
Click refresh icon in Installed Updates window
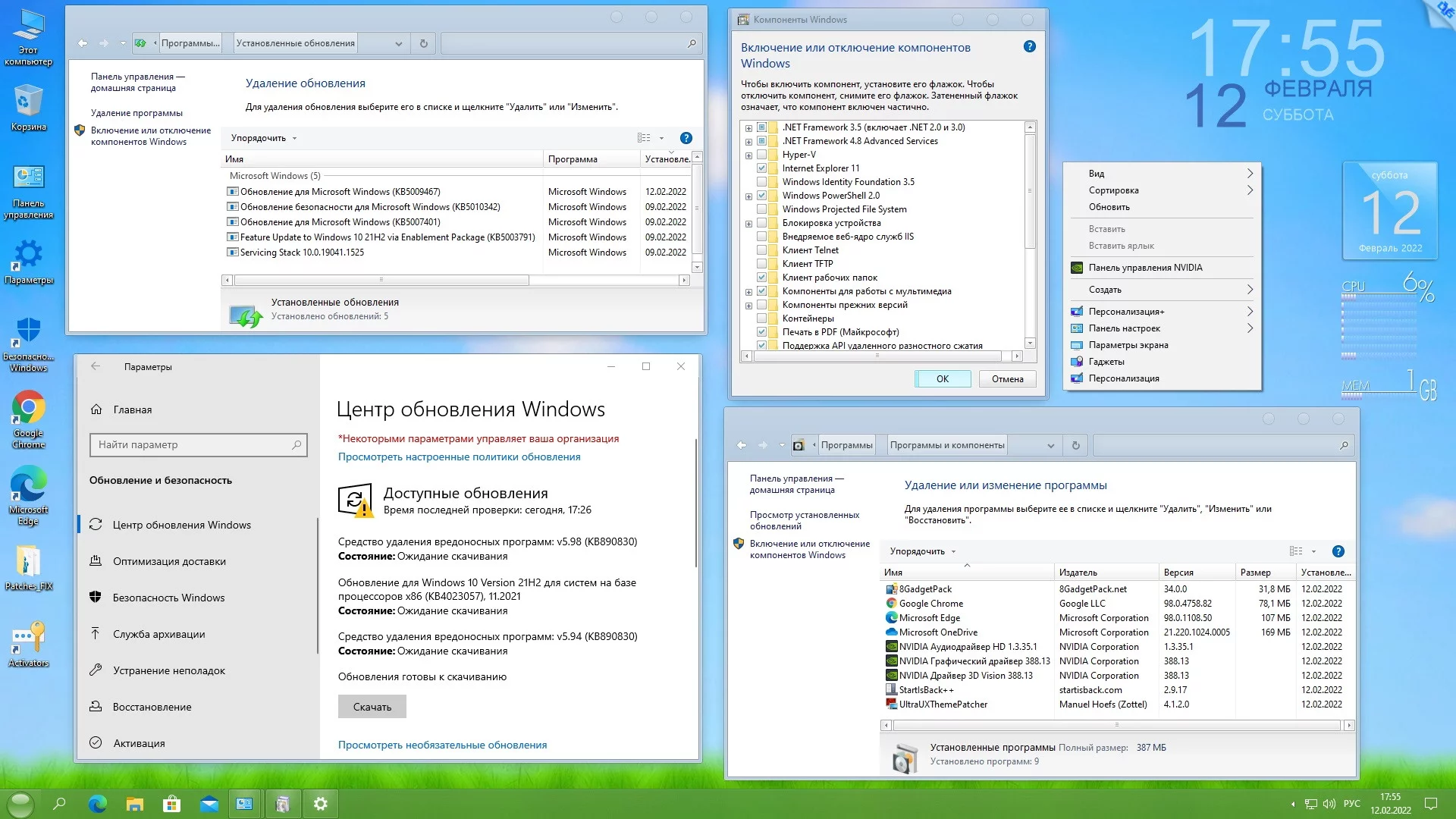pos(424,44)
